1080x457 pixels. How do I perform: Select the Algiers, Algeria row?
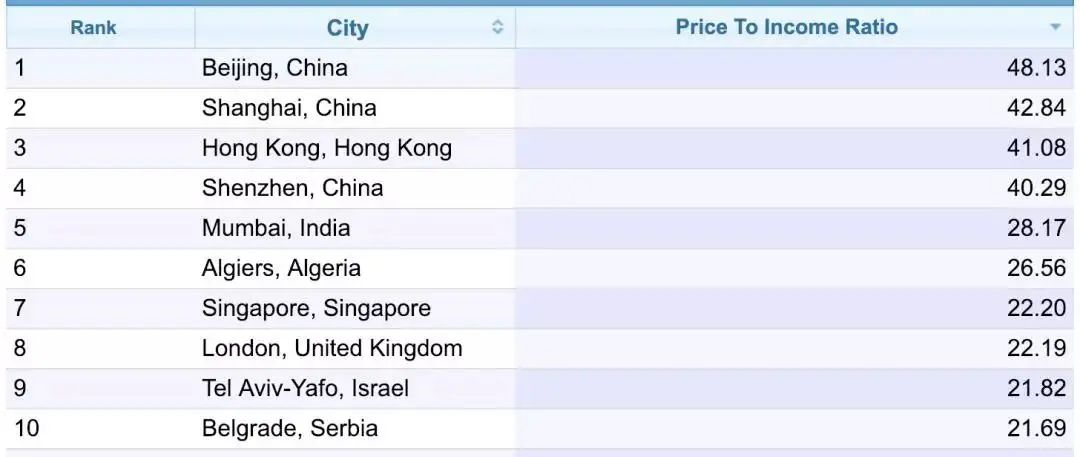pos(540,268)
